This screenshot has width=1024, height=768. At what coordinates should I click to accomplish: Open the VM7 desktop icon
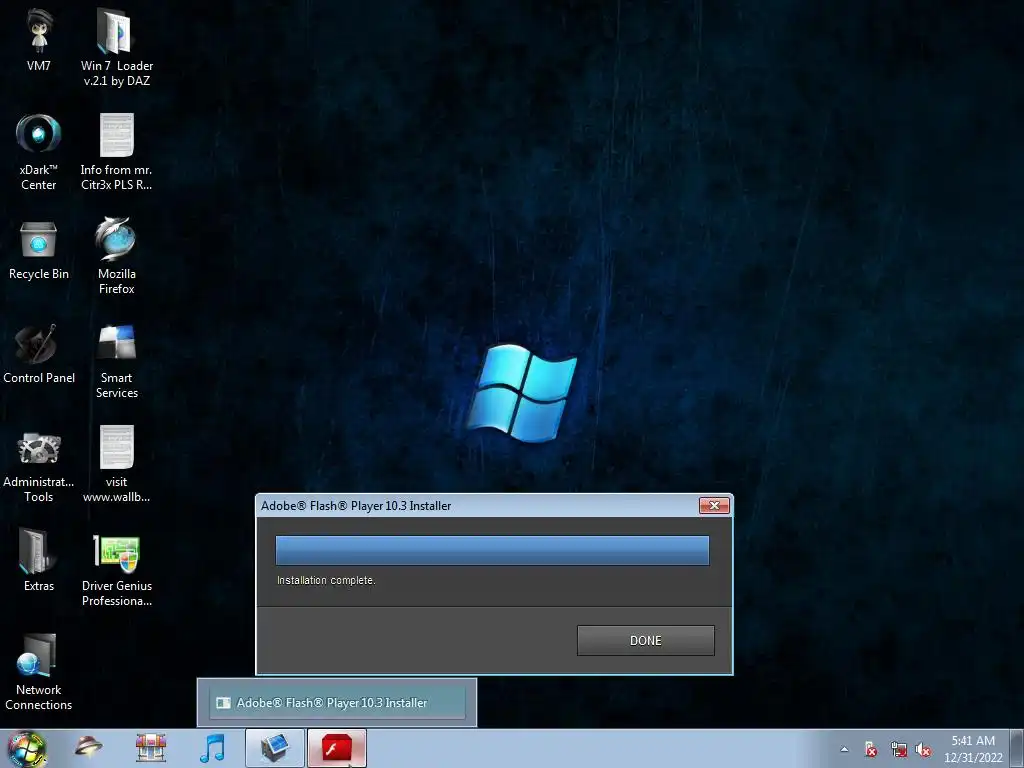point(39,39)
